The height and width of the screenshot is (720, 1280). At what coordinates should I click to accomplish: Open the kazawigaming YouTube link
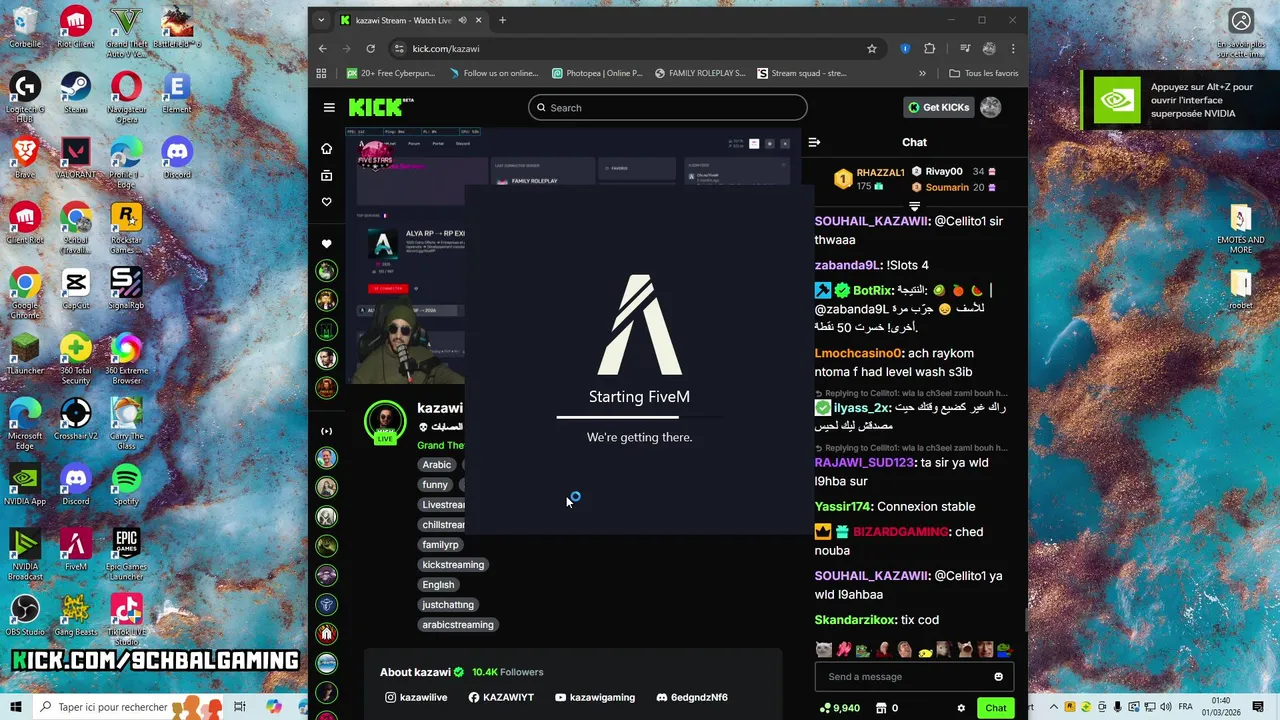[x=595, y=697]
